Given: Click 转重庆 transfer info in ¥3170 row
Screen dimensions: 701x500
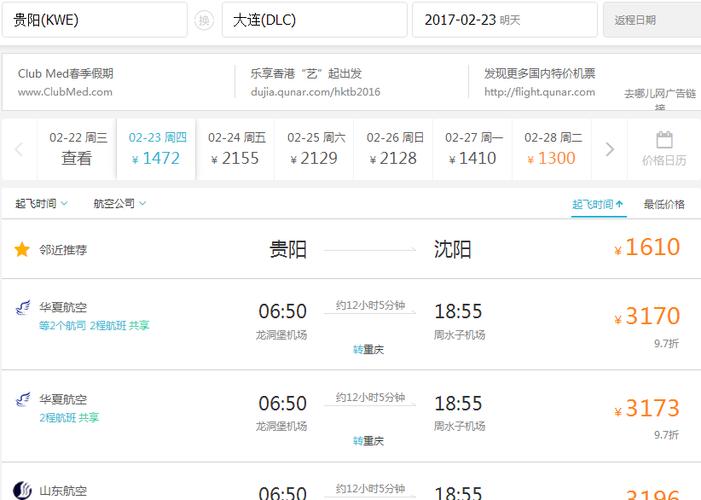Looking at the screenshot, I should 368,349.
